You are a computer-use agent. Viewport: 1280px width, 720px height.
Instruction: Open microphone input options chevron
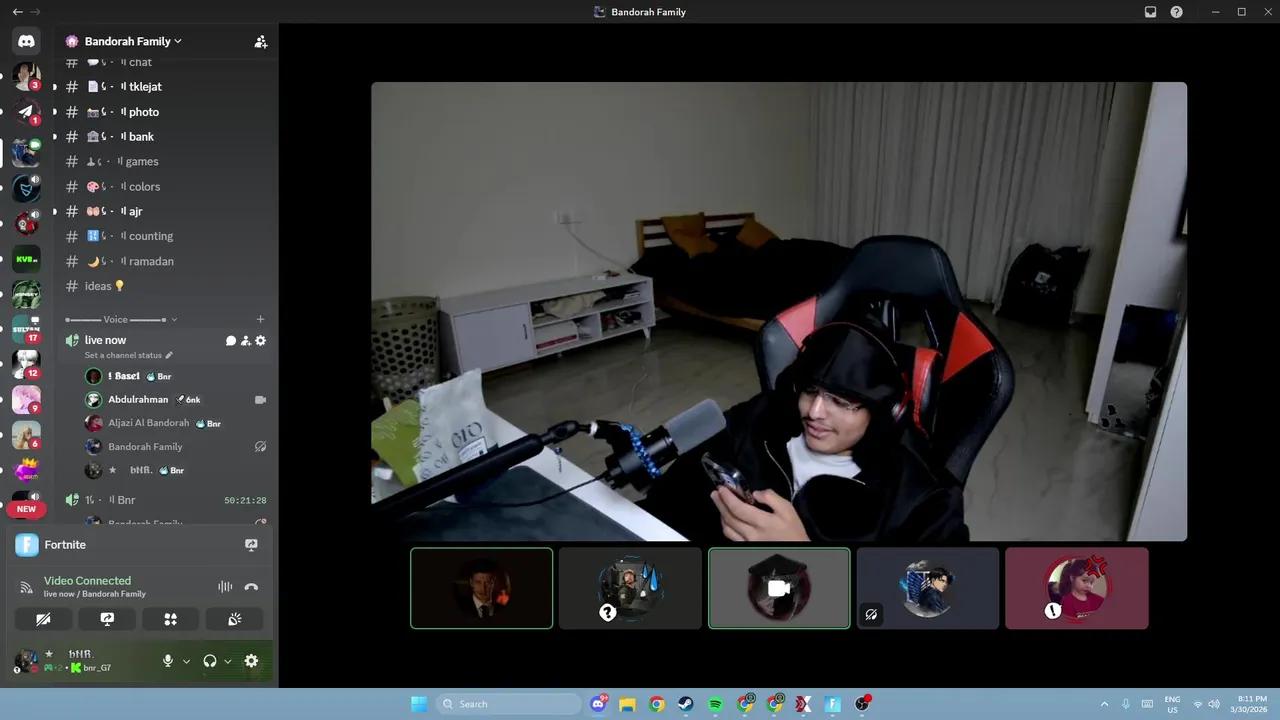[x=186, y=661]
